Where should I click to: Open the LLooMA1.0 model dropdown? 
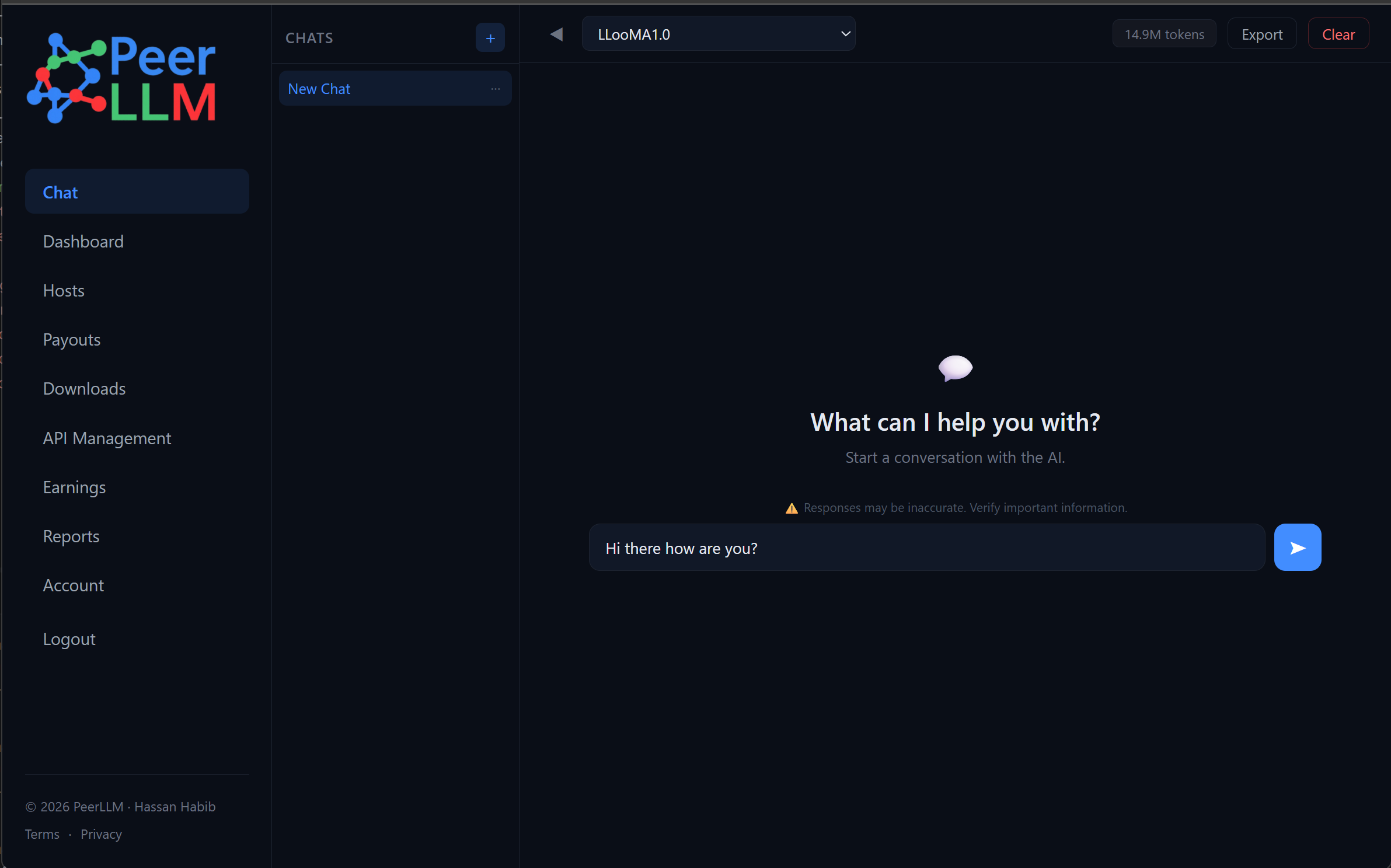click(719, 34)
